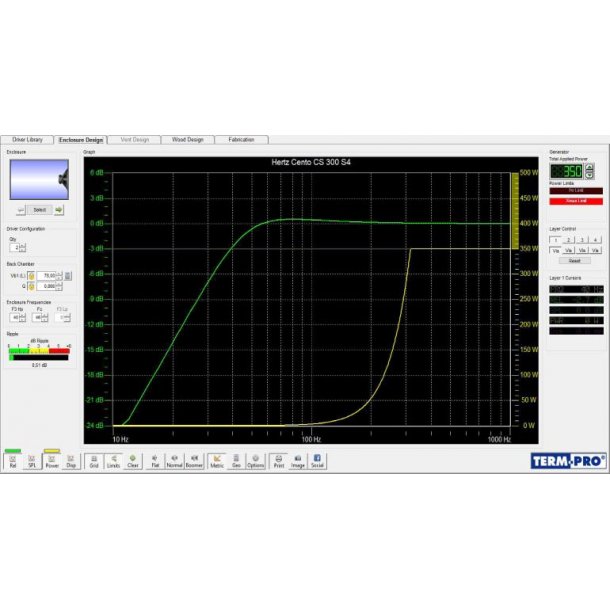The height and width of the screenshot is (610, 610).
Task: Click the Term-Pro logo
Action: (568, 461)
